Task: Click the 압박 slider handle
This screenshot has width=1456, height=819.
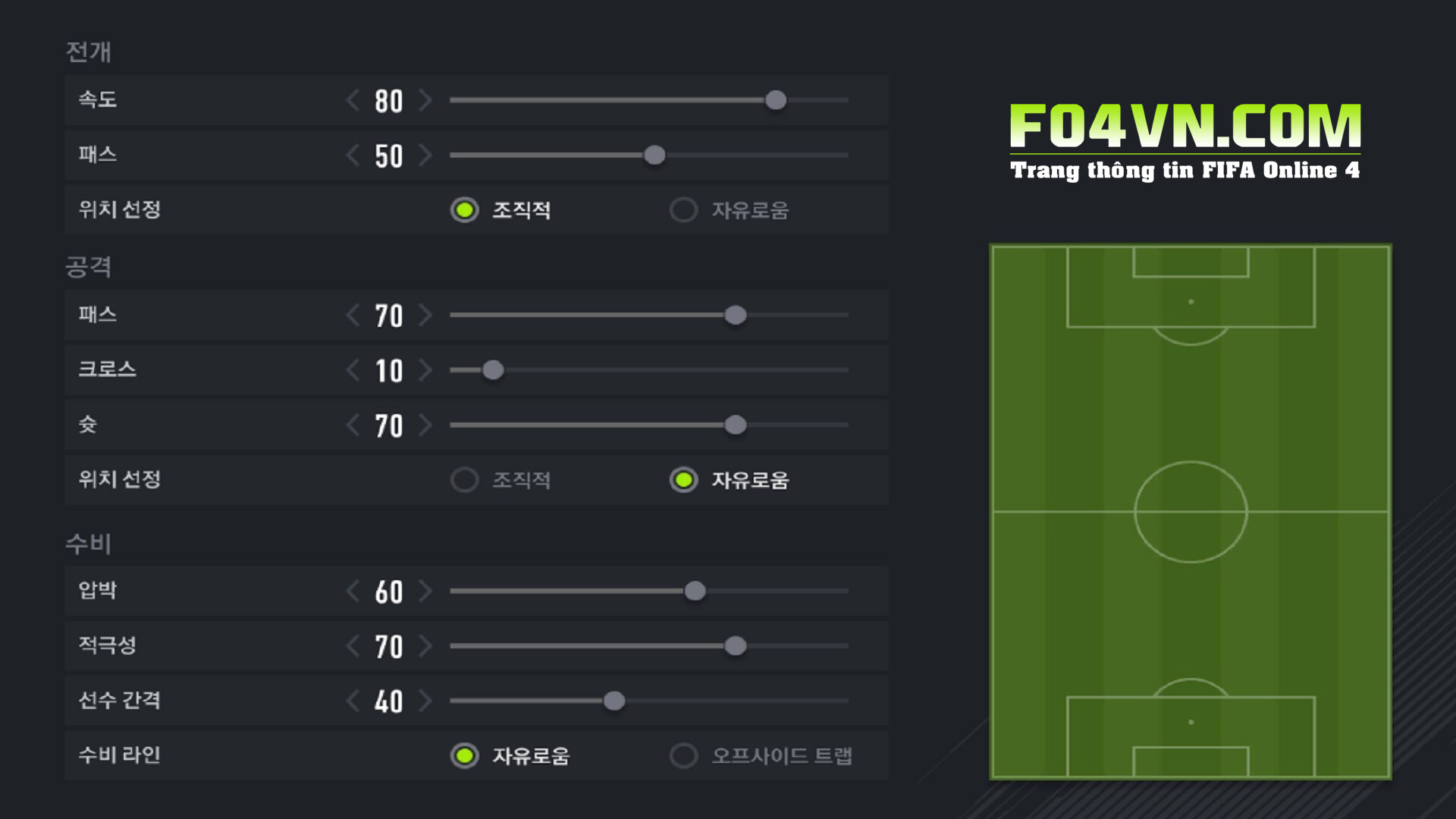Action: (x=695, y=591)
